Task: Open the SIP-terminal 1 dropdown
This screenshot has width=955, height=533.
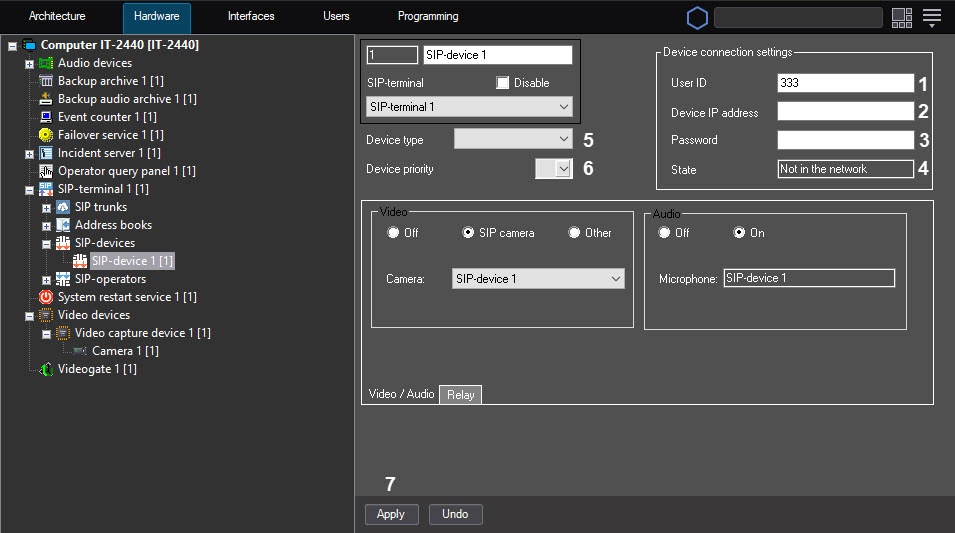Action: [469, 106]
